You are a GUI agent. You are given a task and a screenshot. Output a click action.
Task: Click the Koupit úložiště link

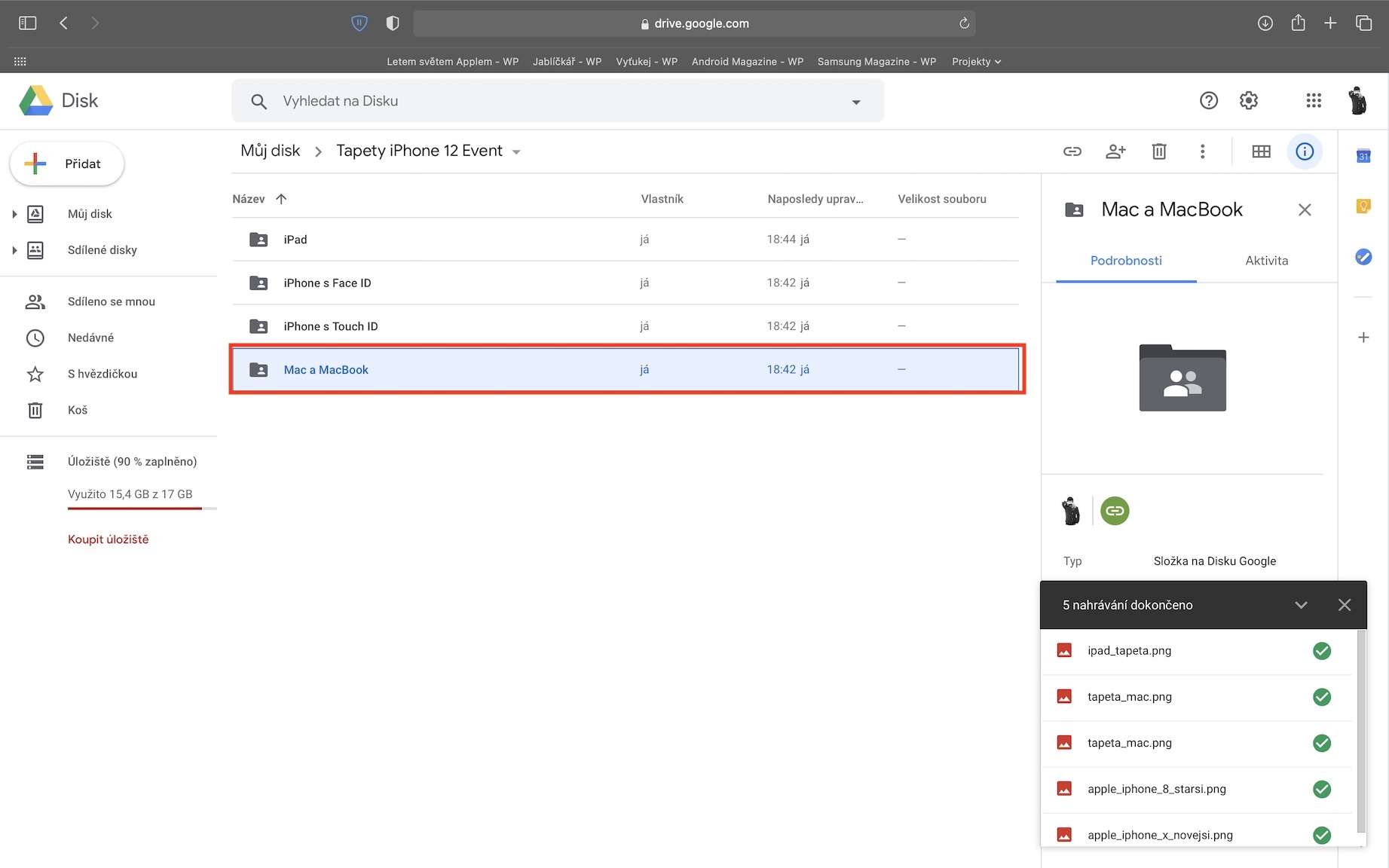click(x=108, y=539)
